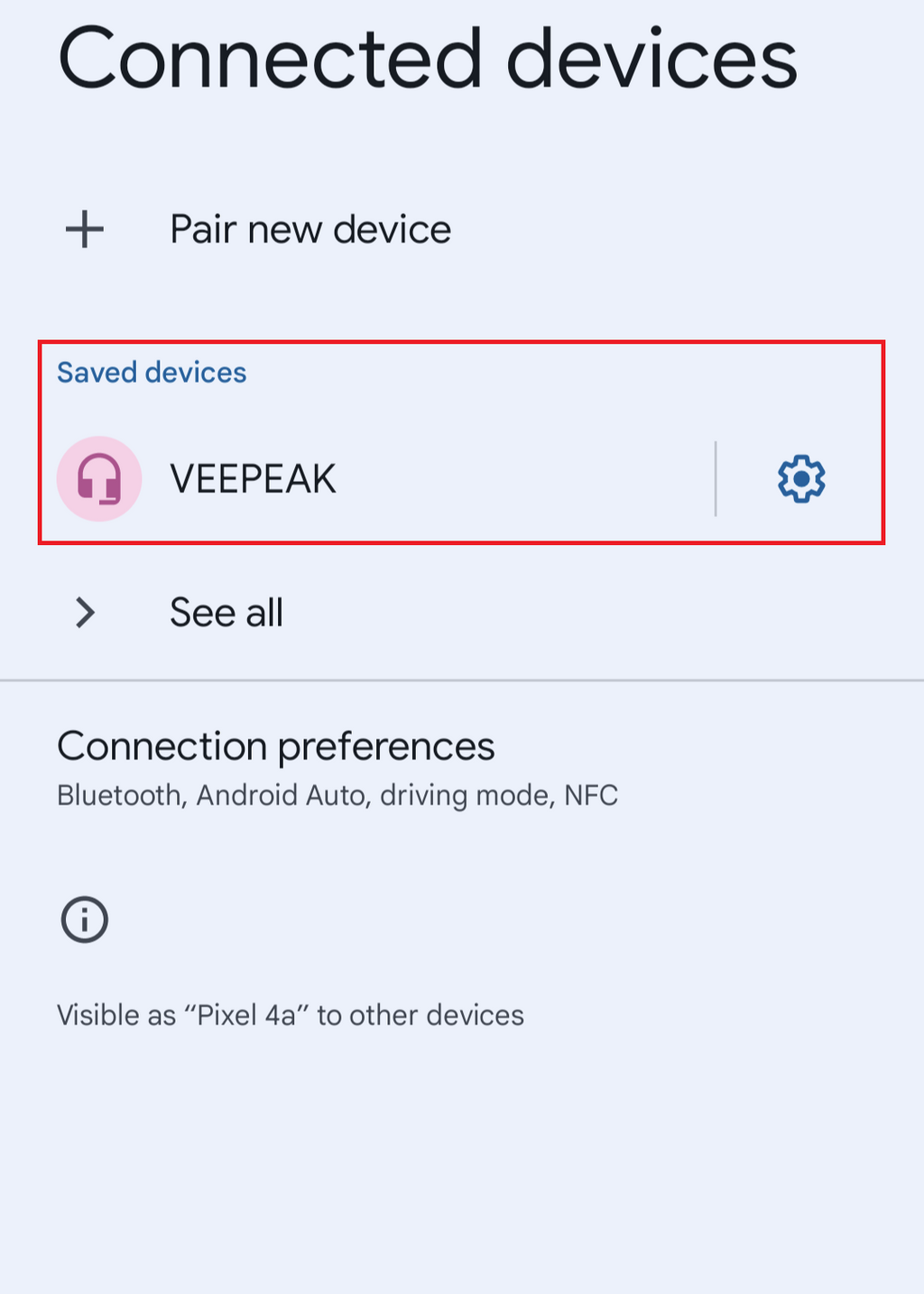Tap the "Saved devices" section header
The image size is (924, 1294).
(152, 373)
